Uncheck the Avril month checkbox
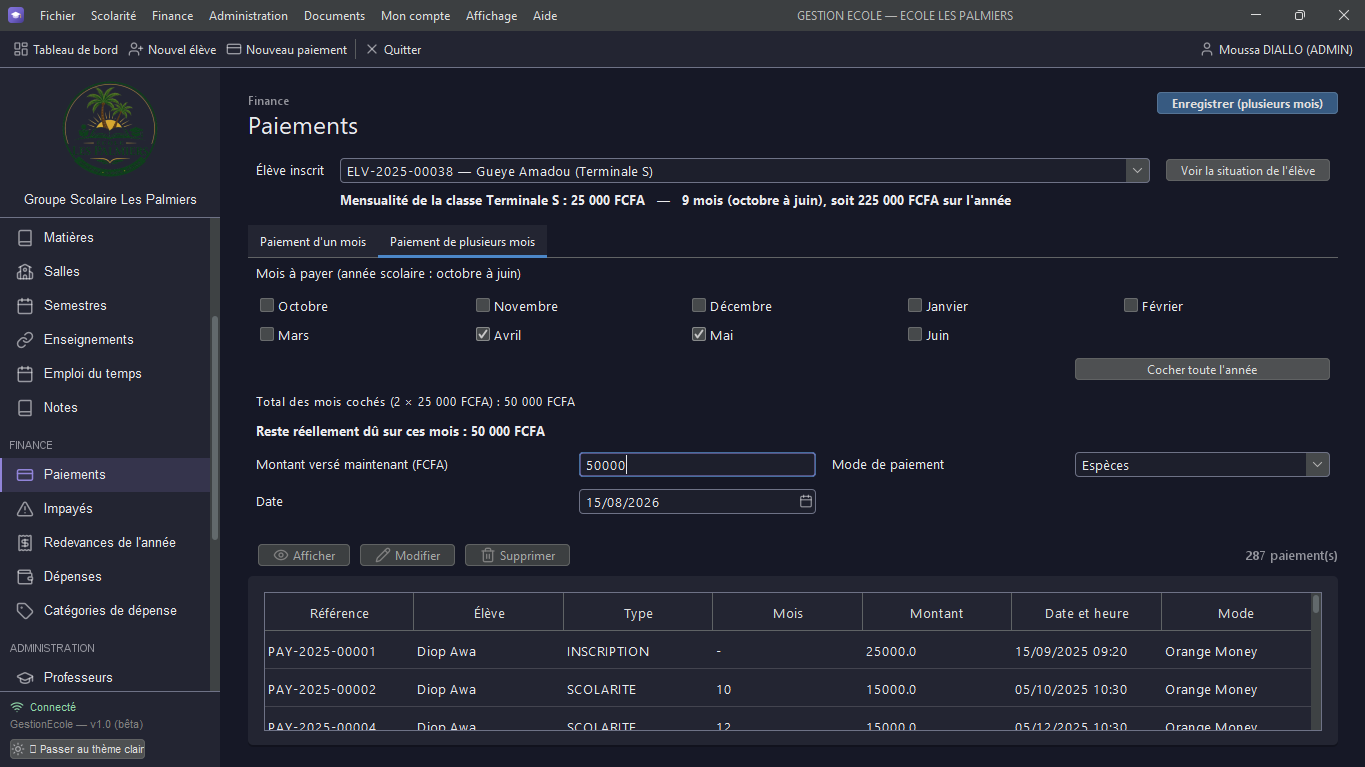The image size is (1365, 767). pyautogui.click(x=483, y=334)
